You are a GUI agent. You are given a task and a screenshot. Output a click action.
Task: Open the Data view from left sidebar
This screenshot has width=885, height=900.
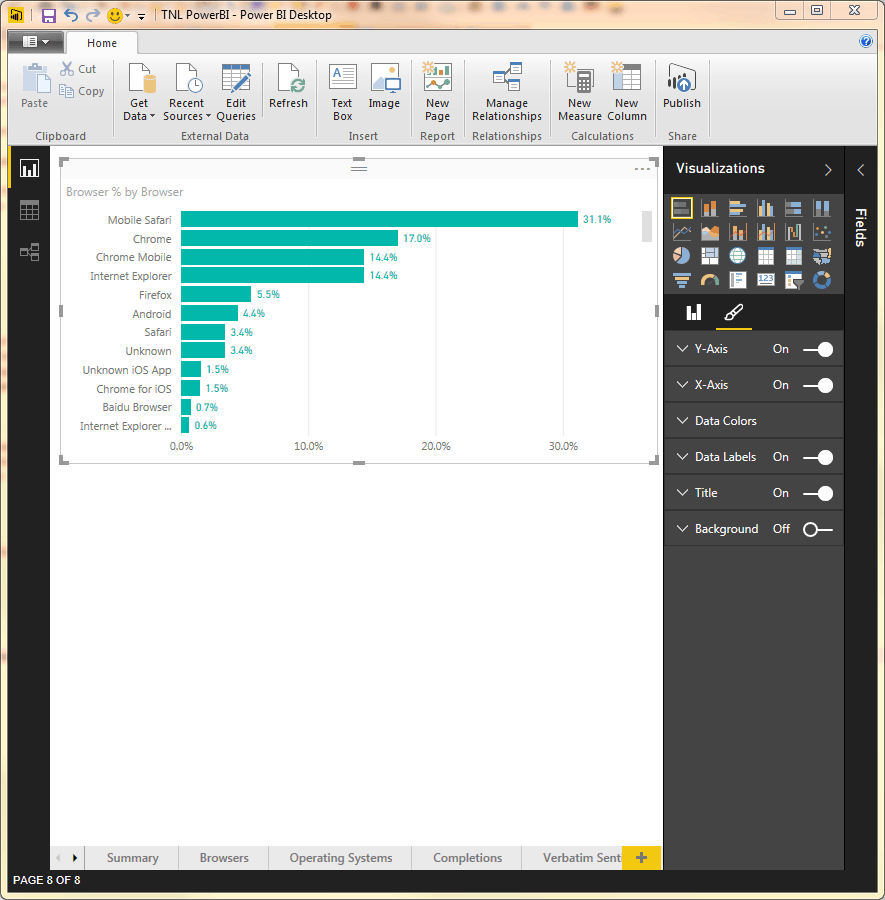29,211
